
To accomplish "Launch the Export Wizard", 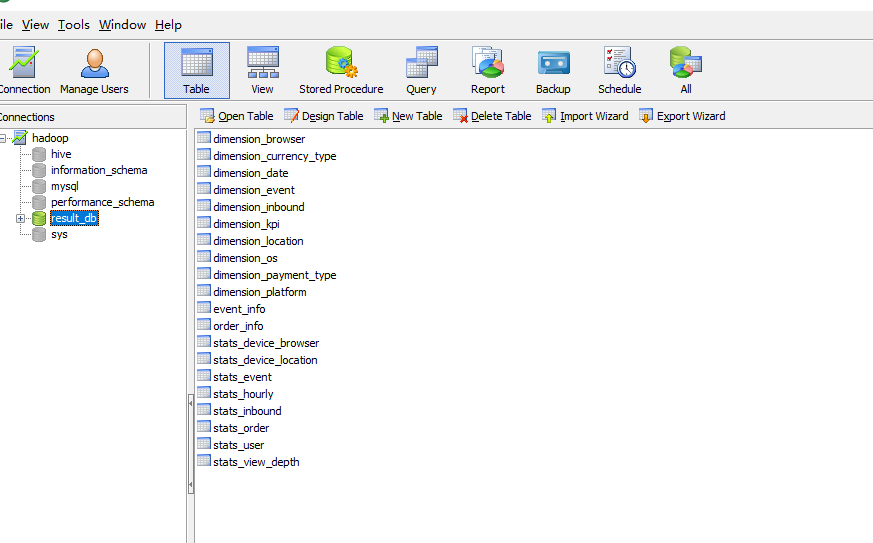I will [683, 116].
